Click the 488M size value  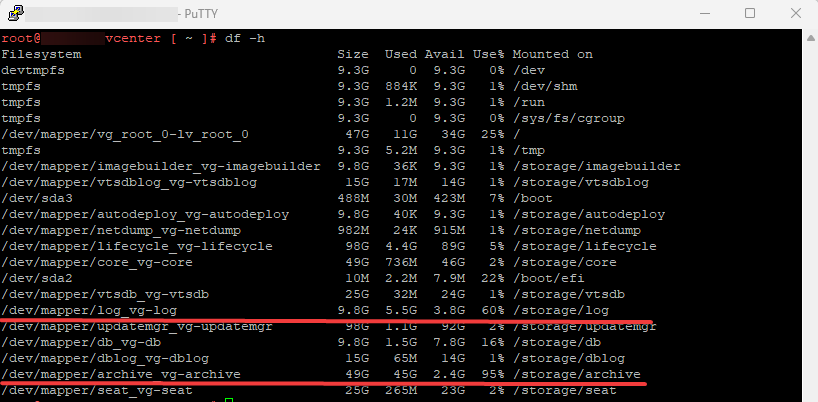pyautogui.click(x=353, y=199)
